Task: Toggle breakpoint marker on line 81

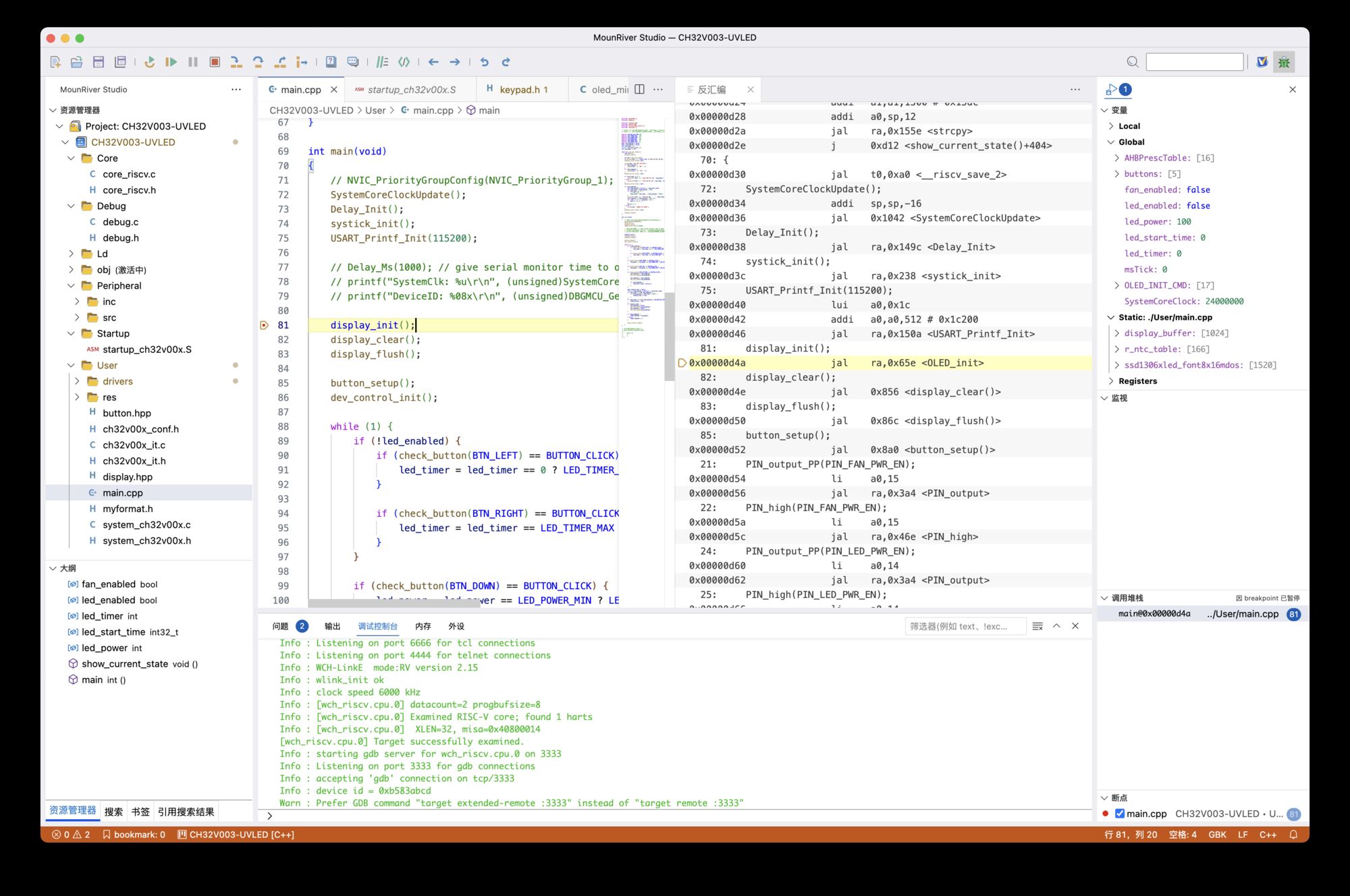Action: [x=265, y=325]
